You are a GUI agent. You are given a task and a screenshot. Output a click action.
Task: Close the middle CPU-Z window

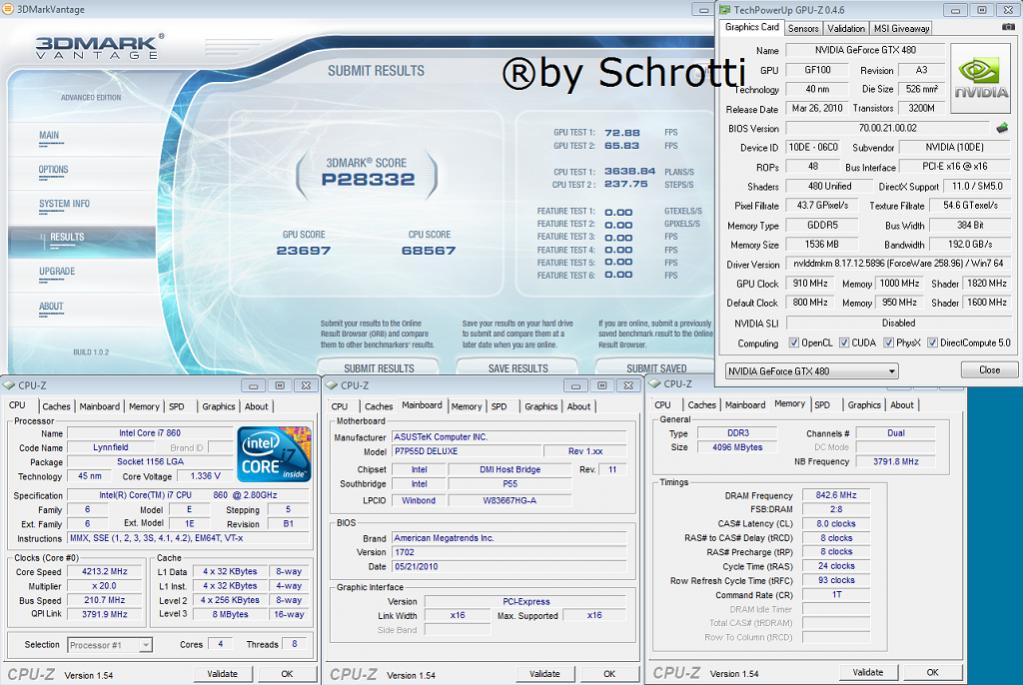[628, 386]
